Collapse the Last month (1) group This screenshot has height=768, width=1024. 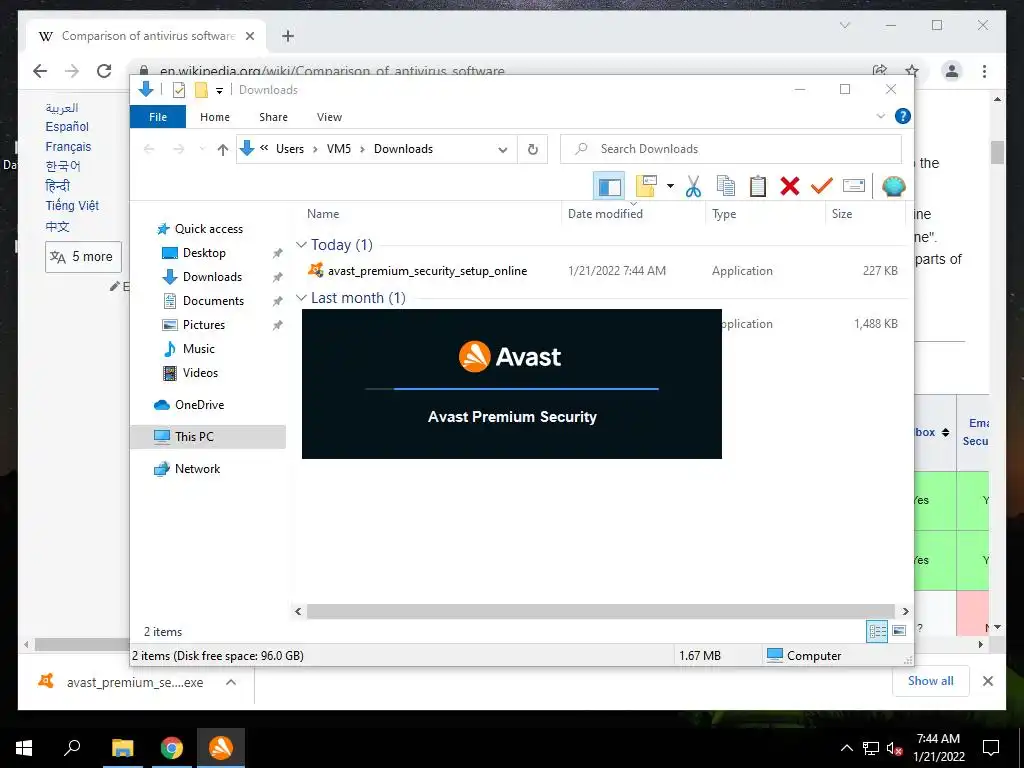[x=301, y=298]
